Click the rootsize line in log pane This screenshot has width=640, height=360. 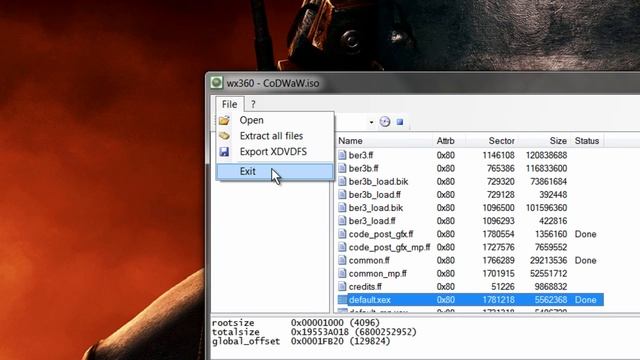coord(296,322)
